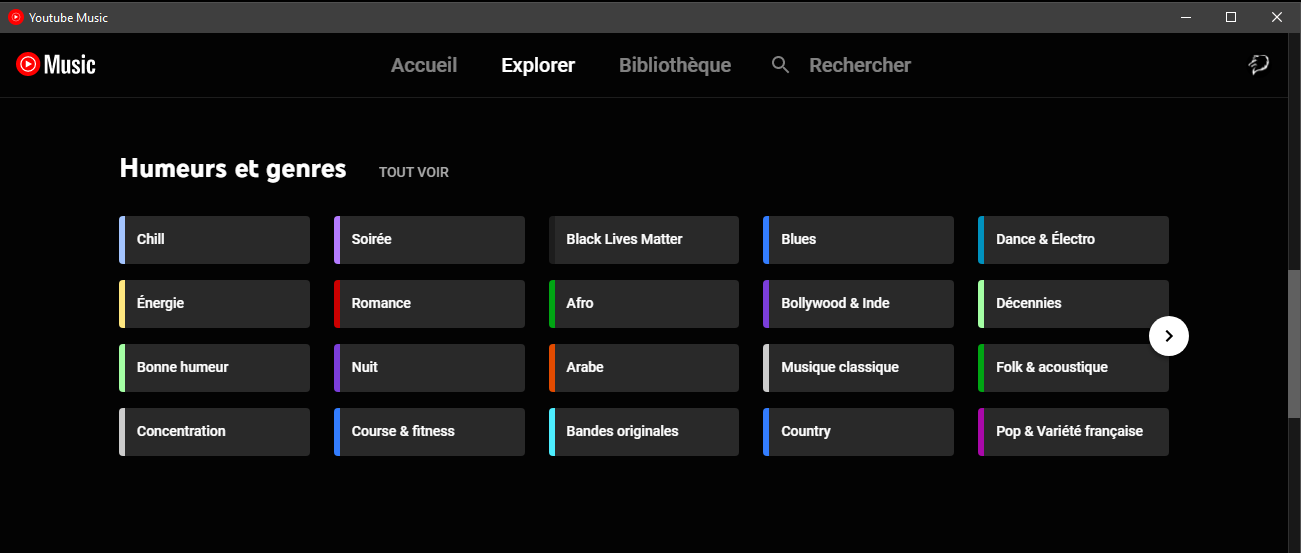Click the title bar YouTube Music app icon

15,17
